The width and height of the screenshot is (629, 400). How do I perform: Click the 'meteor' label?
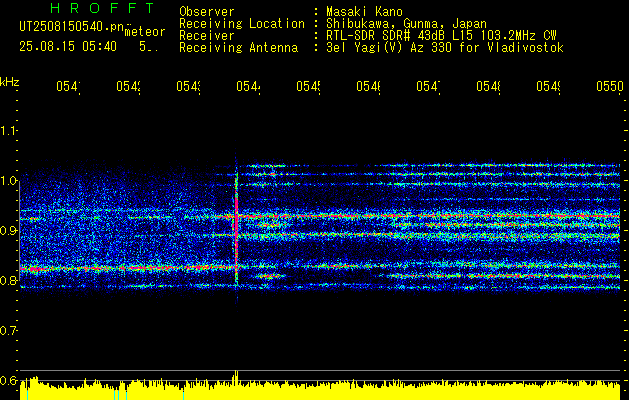click(x=145, y=32)
